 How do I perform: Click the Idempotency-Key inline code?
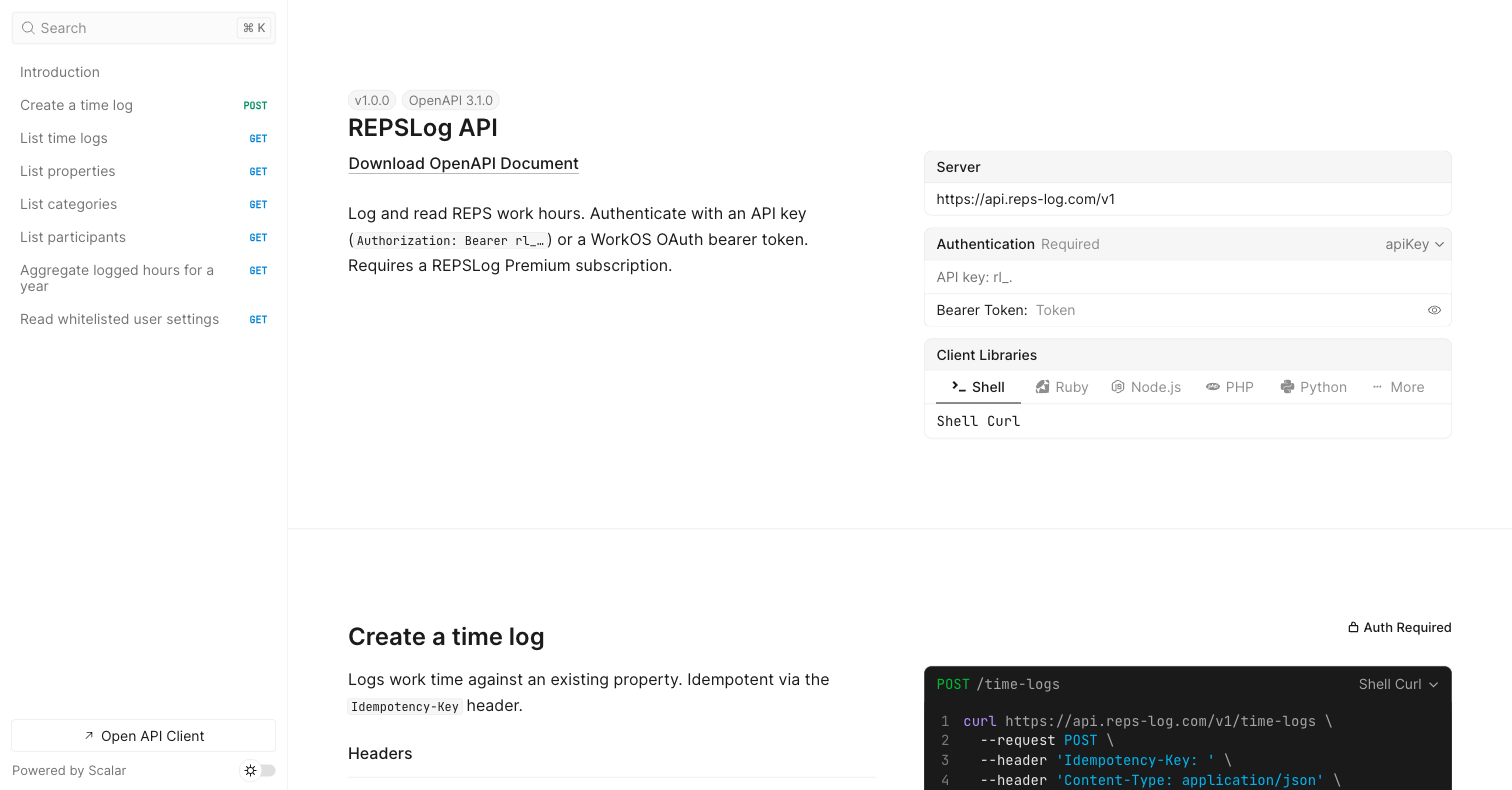pos(405,706)
